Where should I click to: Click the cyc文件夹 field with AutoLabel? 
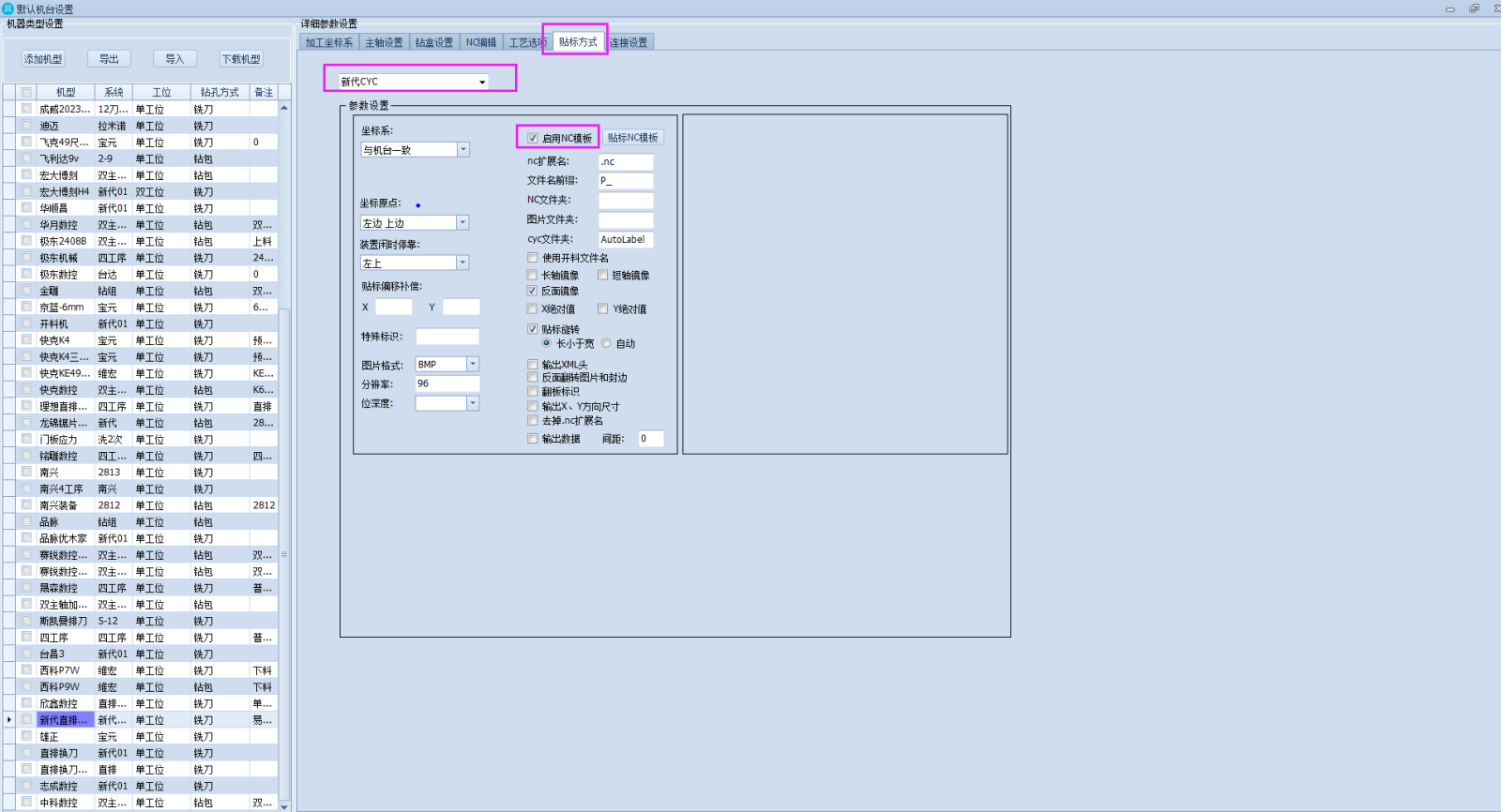point(626,239)
